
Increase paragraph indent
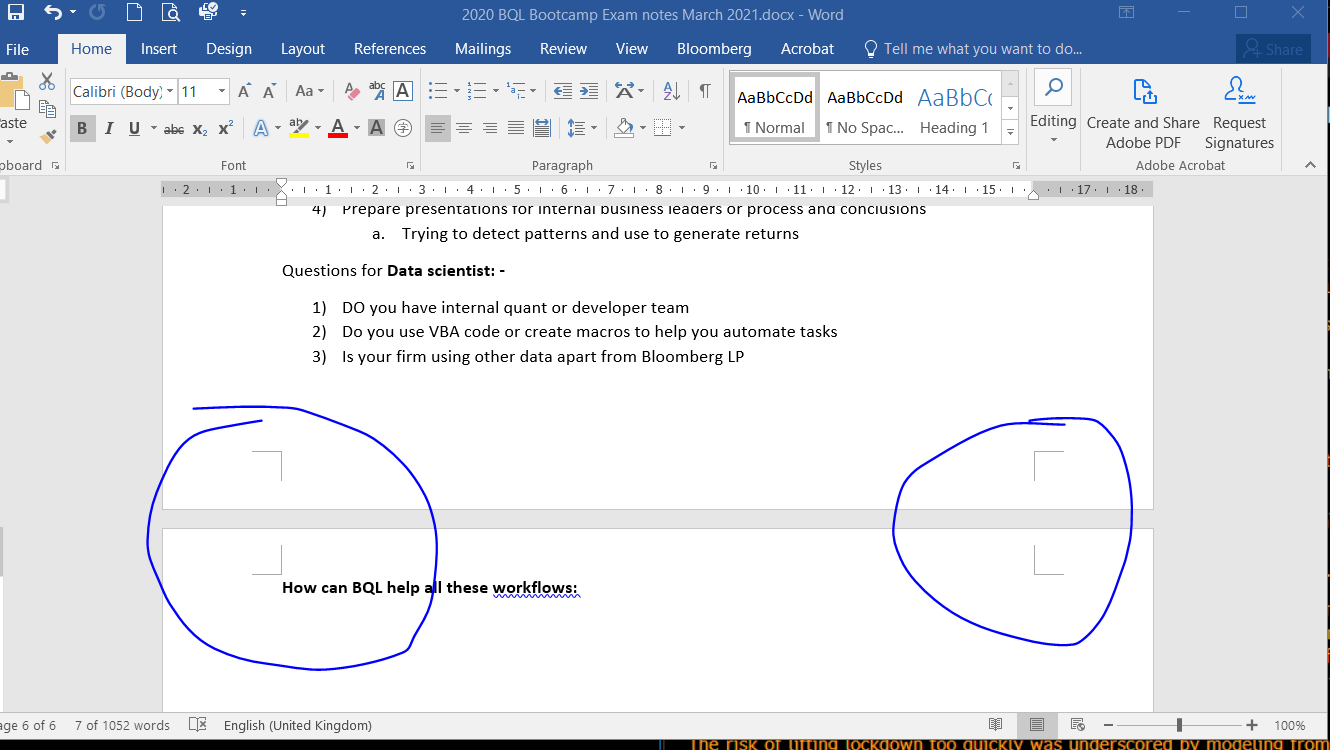click(589, 91)
